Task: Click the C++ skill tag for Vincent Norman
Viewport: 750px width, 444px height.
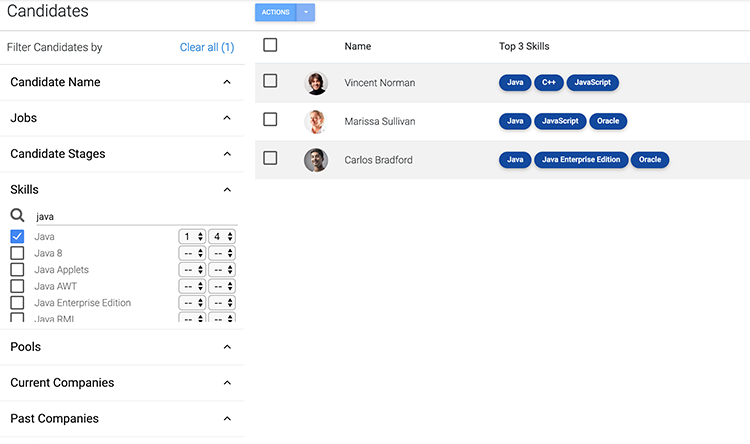Action: (548, 83)
